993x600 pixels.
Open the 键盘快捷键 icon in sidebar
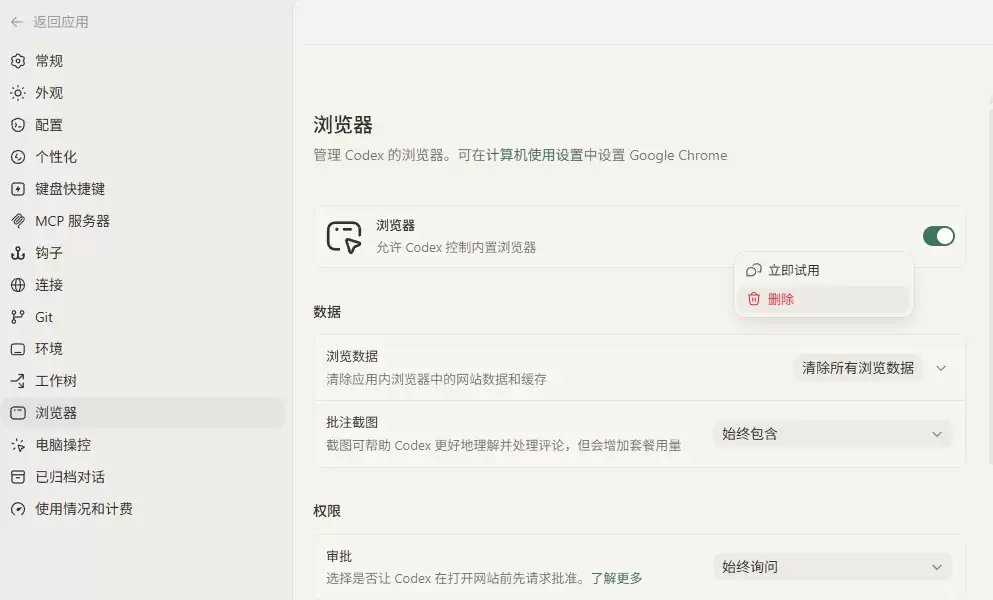tap(18, 189)
